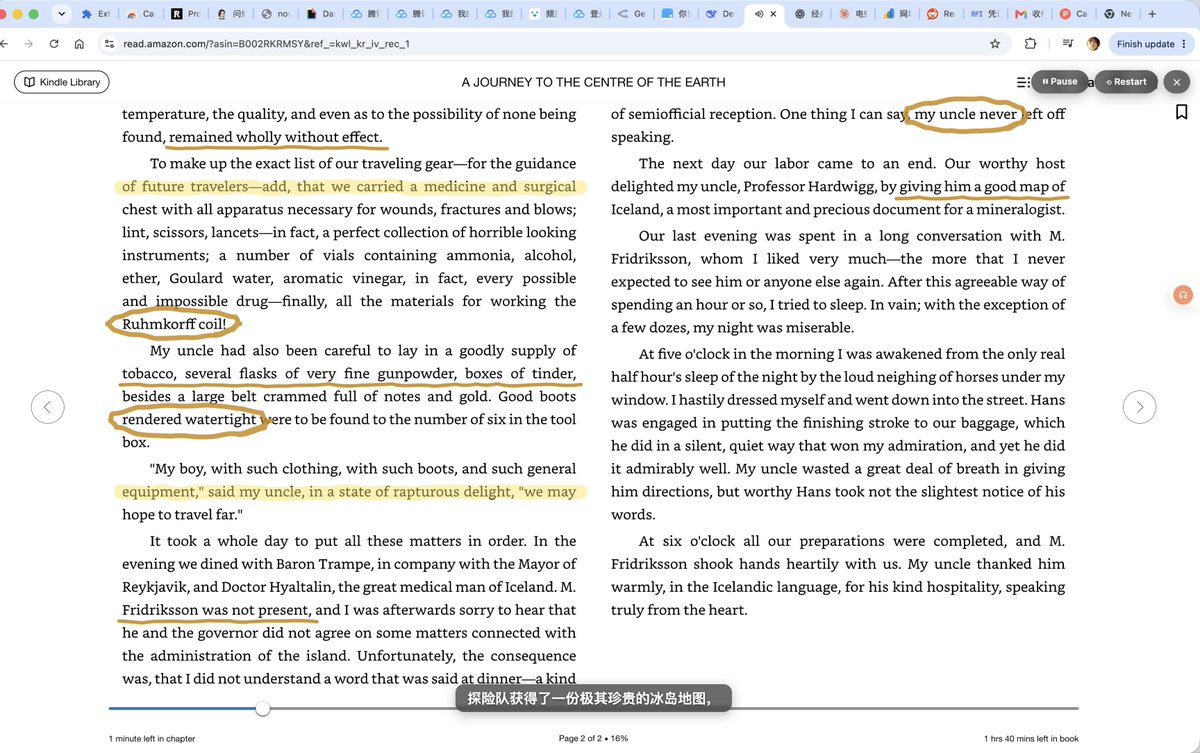Switch to the 'Ne' tab
The image size is (1200, 753).
pyautogui.click(x=1117, y=14)
